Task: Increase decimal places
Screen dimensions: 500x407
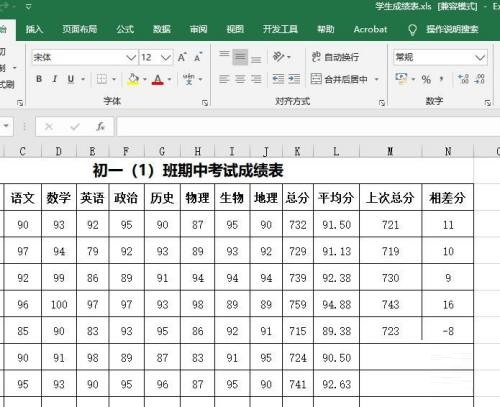Action: pos(463,79)
